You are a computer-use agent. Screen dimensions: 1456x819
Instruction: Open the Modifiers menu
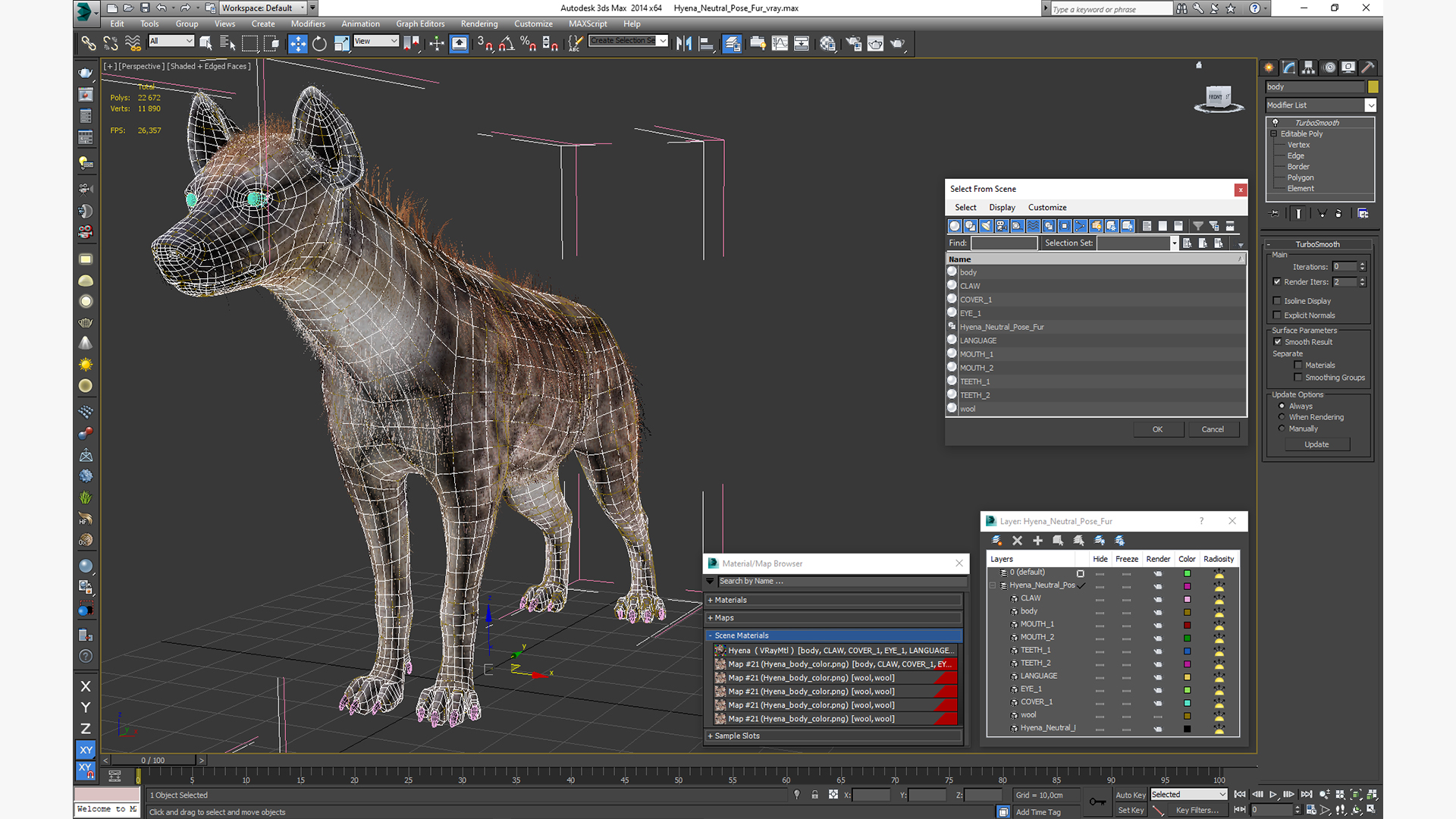[308, 24]
